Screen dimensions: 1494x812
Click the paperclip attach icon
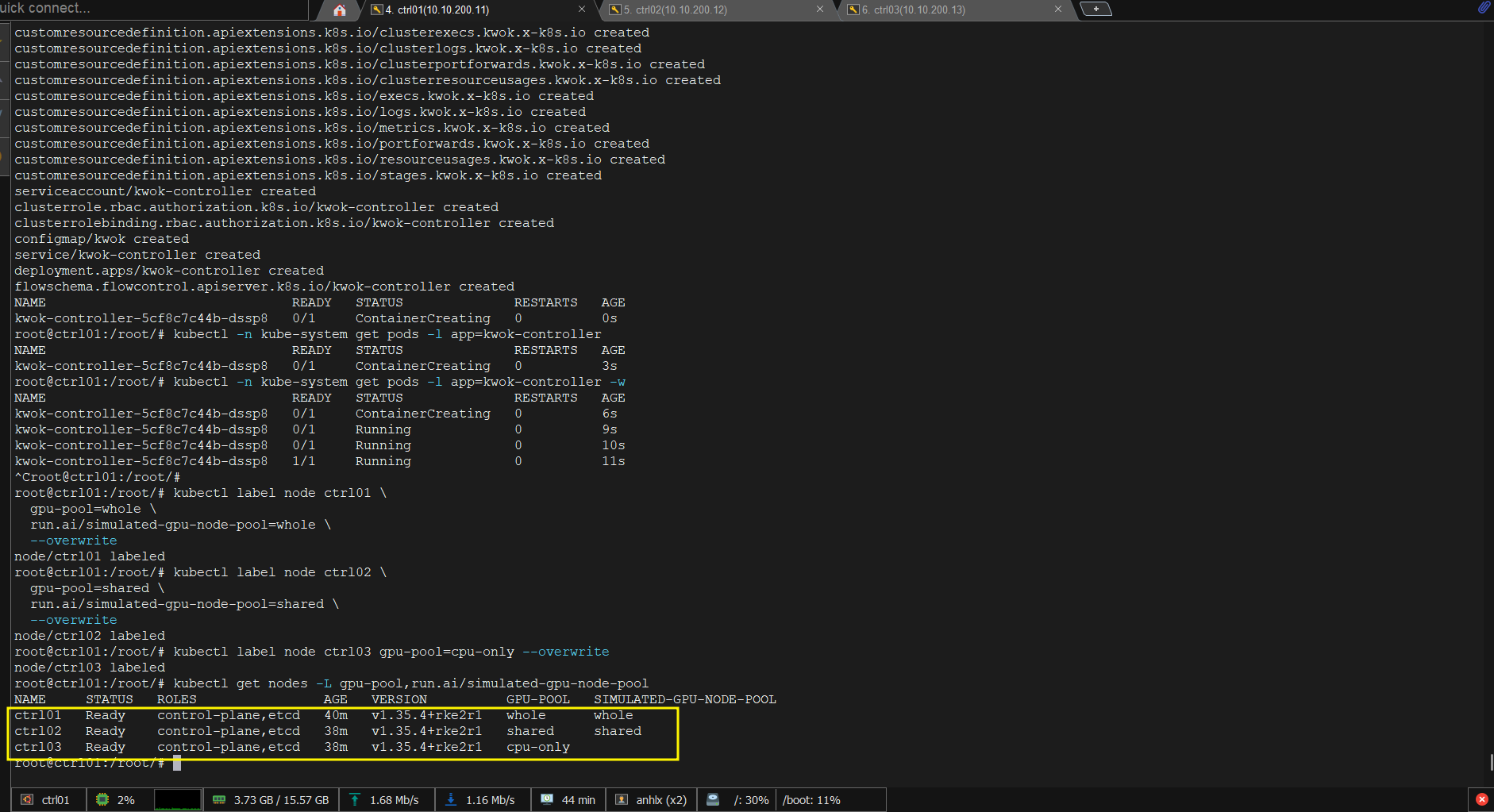pos(1484,7)
